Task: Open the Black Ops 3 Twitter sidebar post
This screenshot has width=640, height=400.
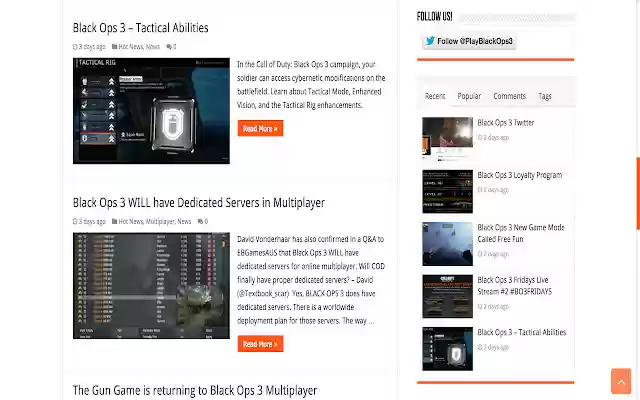Action: click(x=506, y=123)
